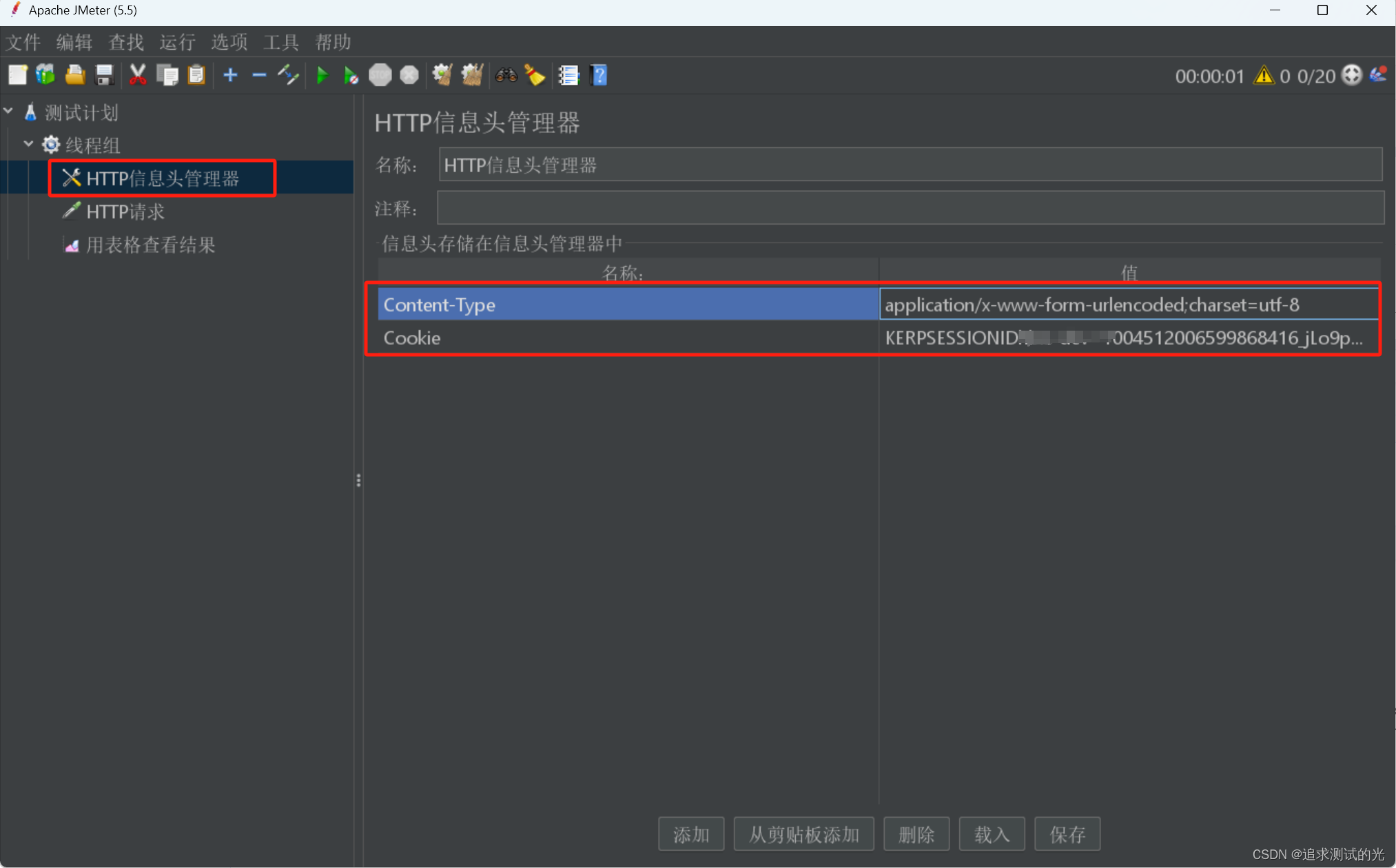This screenshot has height=868, width=1396.
Task: Open the 工具 menu
Action: [x=281, y=42]
